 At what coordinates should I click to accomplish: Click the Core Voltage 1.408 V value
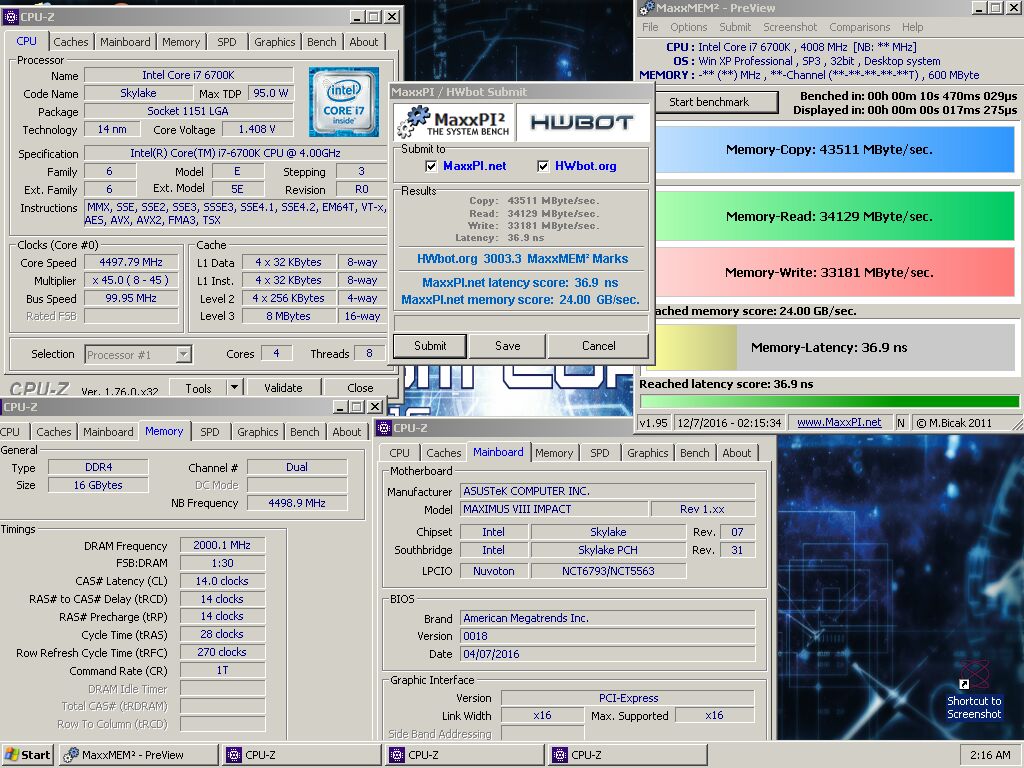coord(257,129)
